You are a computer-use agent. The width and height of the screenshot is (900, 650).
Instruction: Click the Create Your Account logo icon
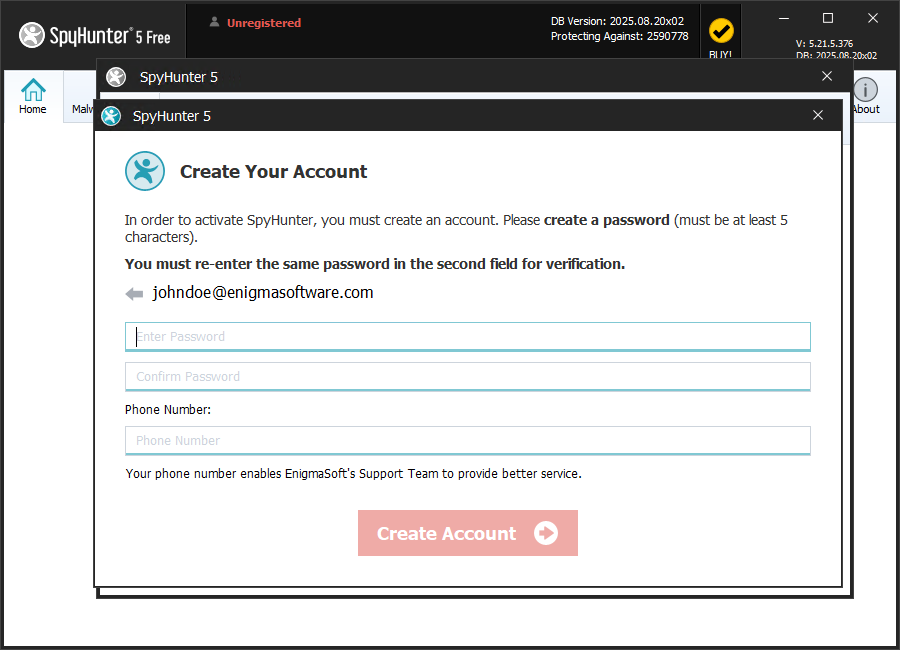[x=144, y=171]
